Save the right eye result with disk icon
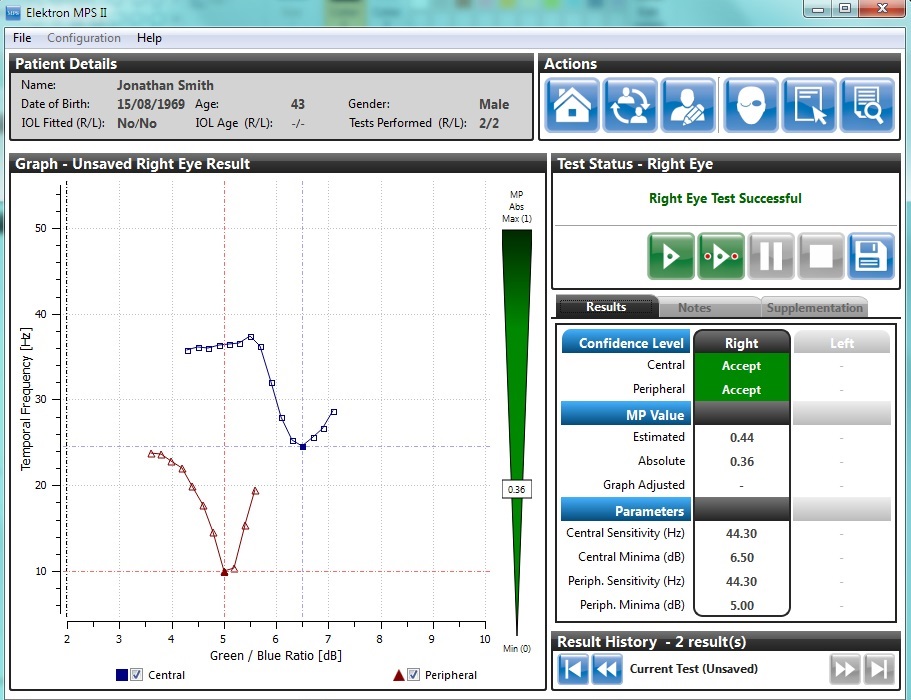Viewport: 911px width, 700px height. click(869, 256)
